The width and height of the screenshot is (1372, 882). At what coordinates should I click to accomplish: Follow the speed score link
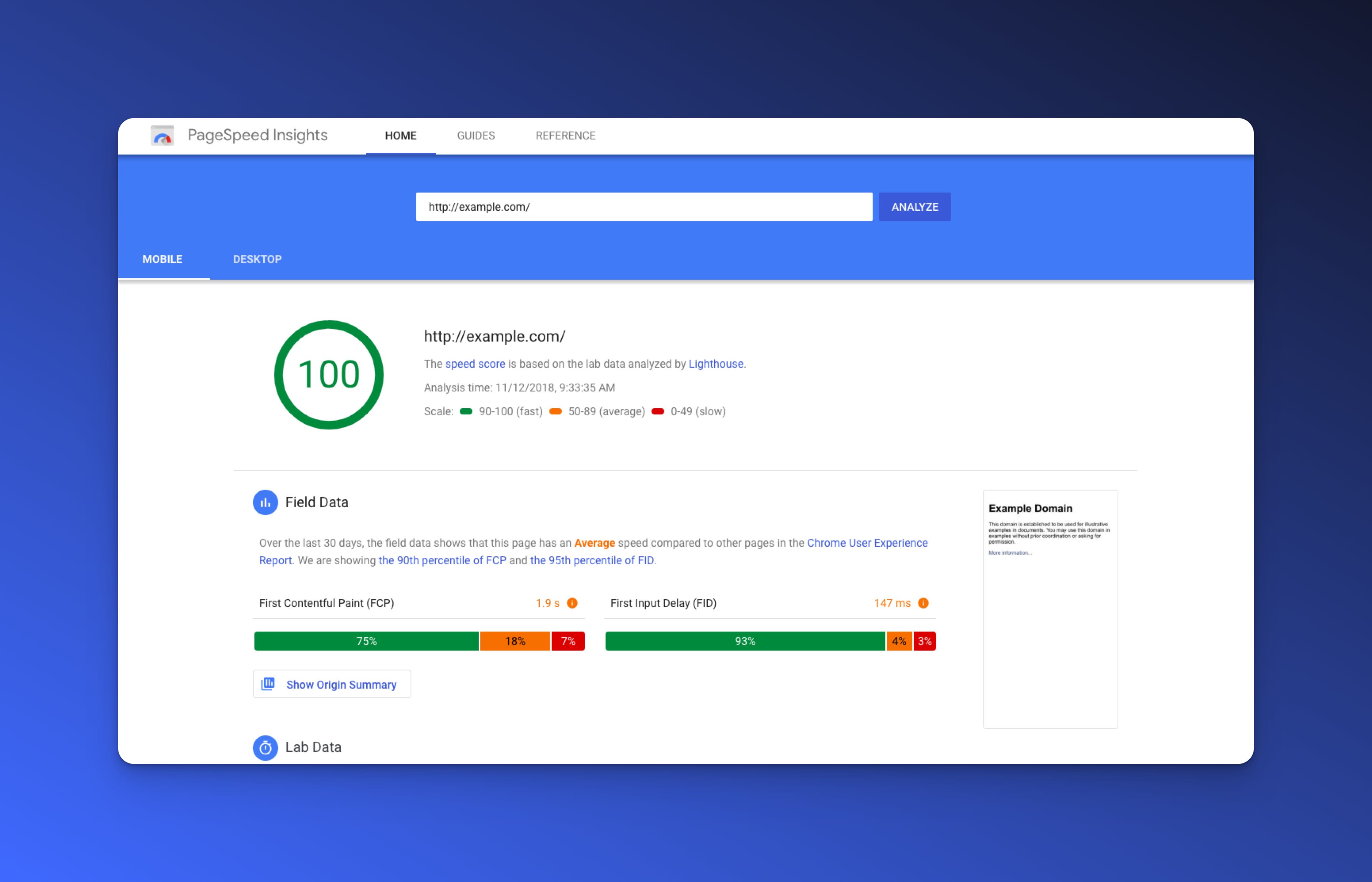[475, 364]
